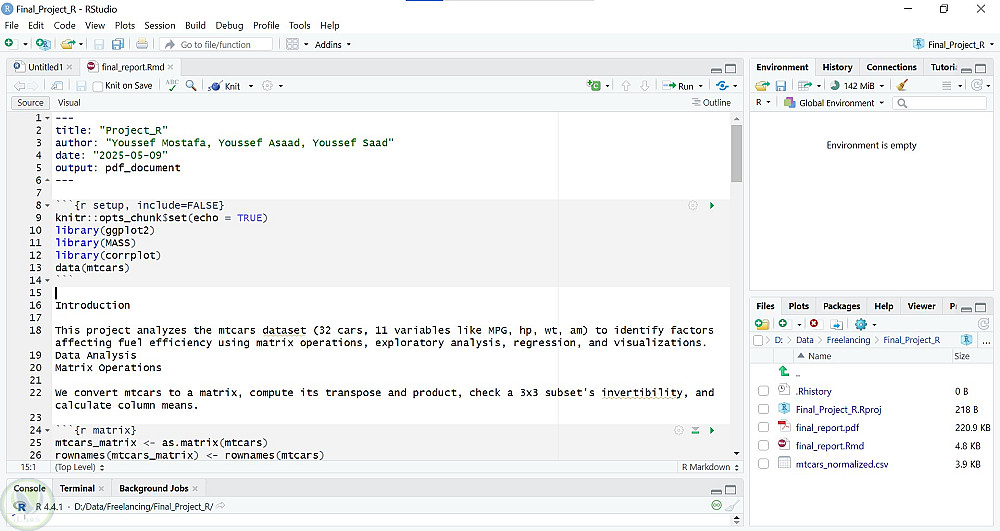
Task: Go to previous chunk up arrow
Action: coord(626,85)
